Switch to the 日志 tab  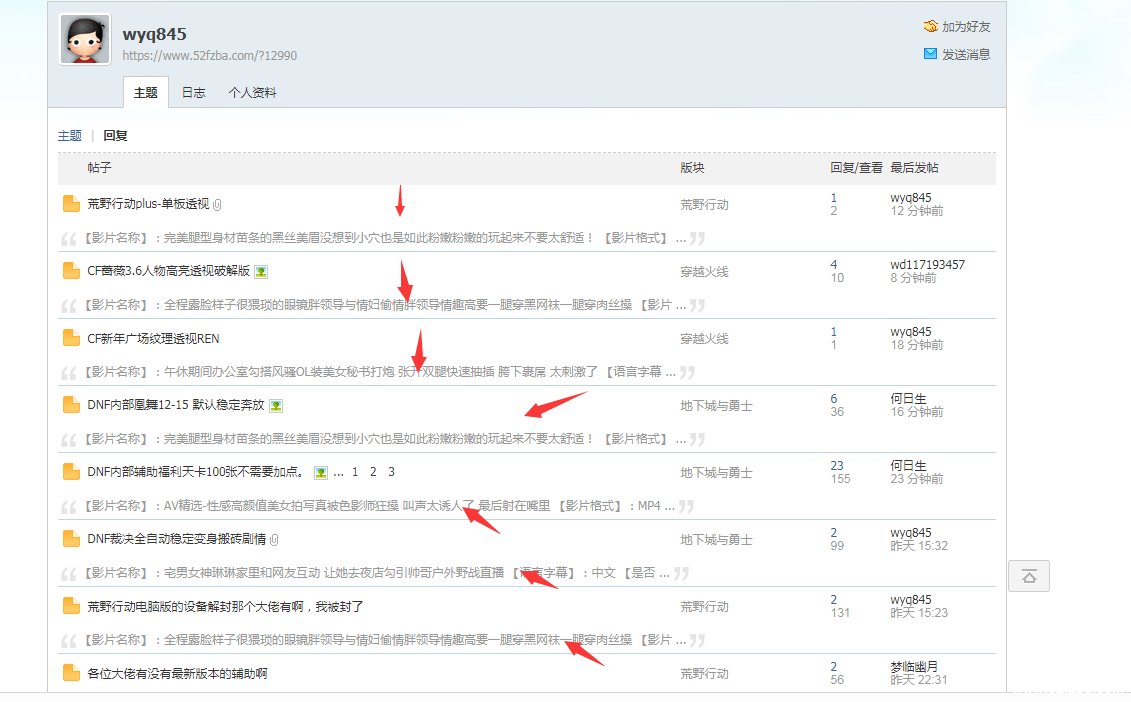(193, 92)
